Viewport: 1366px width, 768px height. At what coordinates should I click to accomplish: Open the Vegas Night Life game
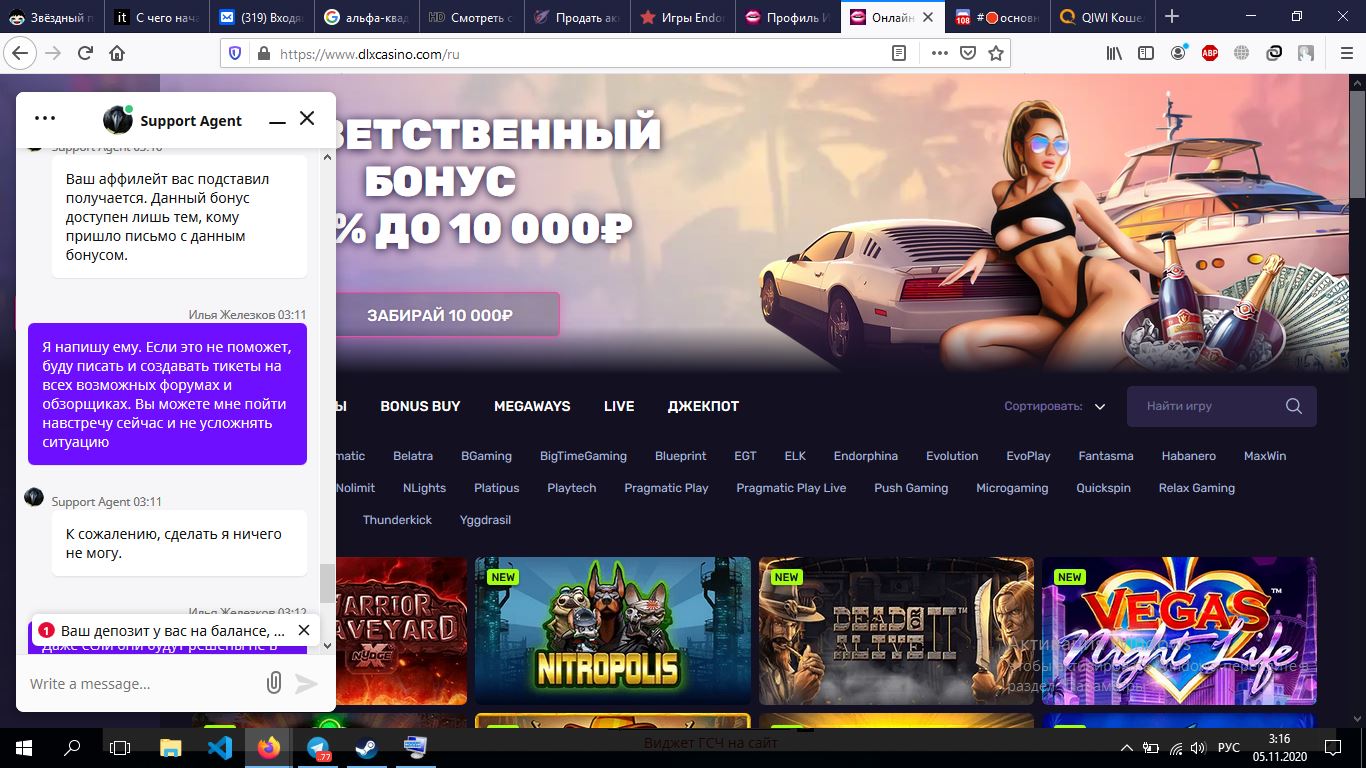click(x=1180, y=631)
